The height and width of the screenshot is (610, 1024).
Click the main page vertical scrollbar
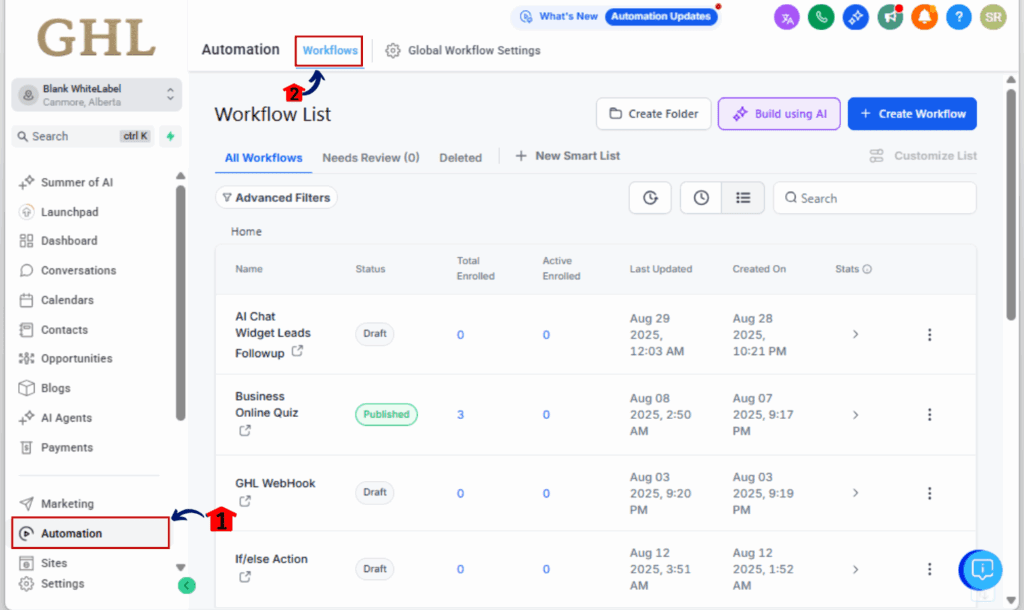(x=1011, y=206)
